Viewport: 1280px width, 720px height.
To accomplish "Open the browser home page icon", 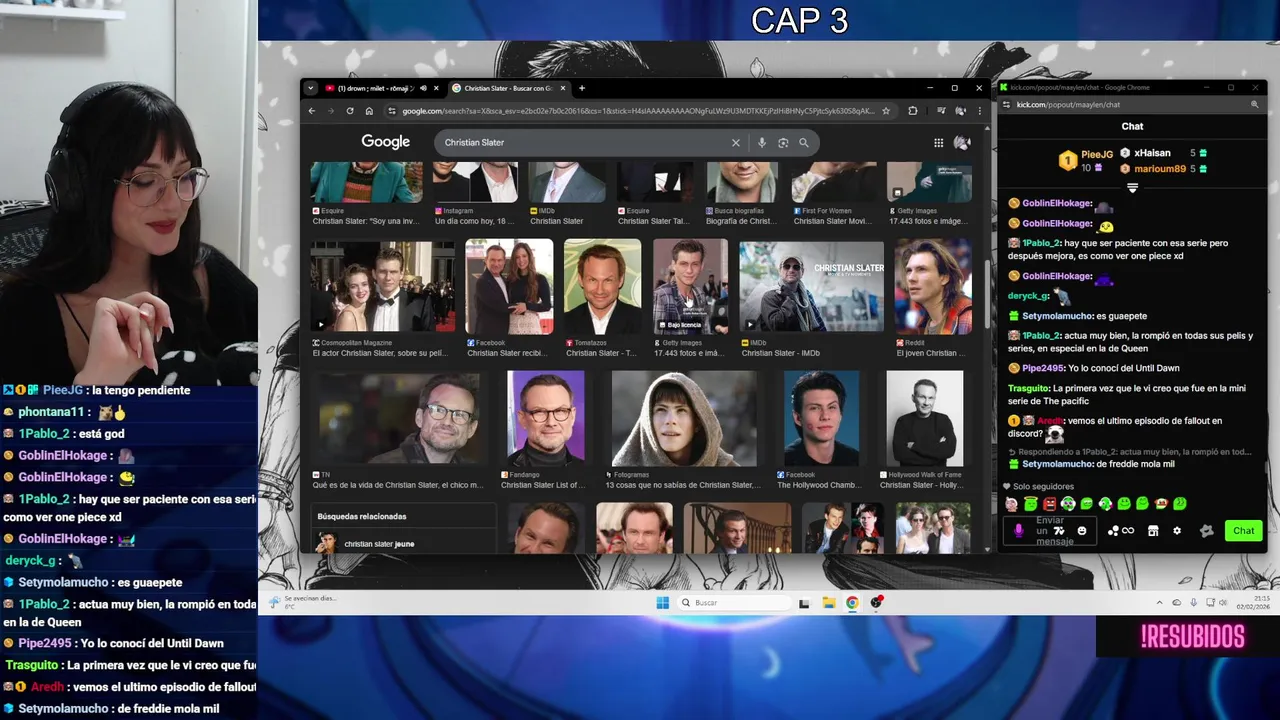I will 369,111.
